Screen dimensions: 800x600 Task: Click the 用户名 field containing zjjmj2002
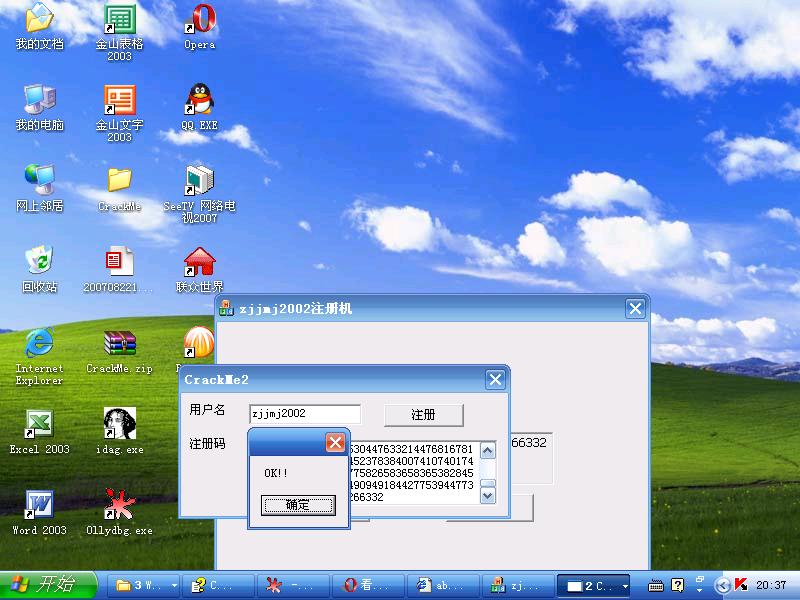pos(305,414)
